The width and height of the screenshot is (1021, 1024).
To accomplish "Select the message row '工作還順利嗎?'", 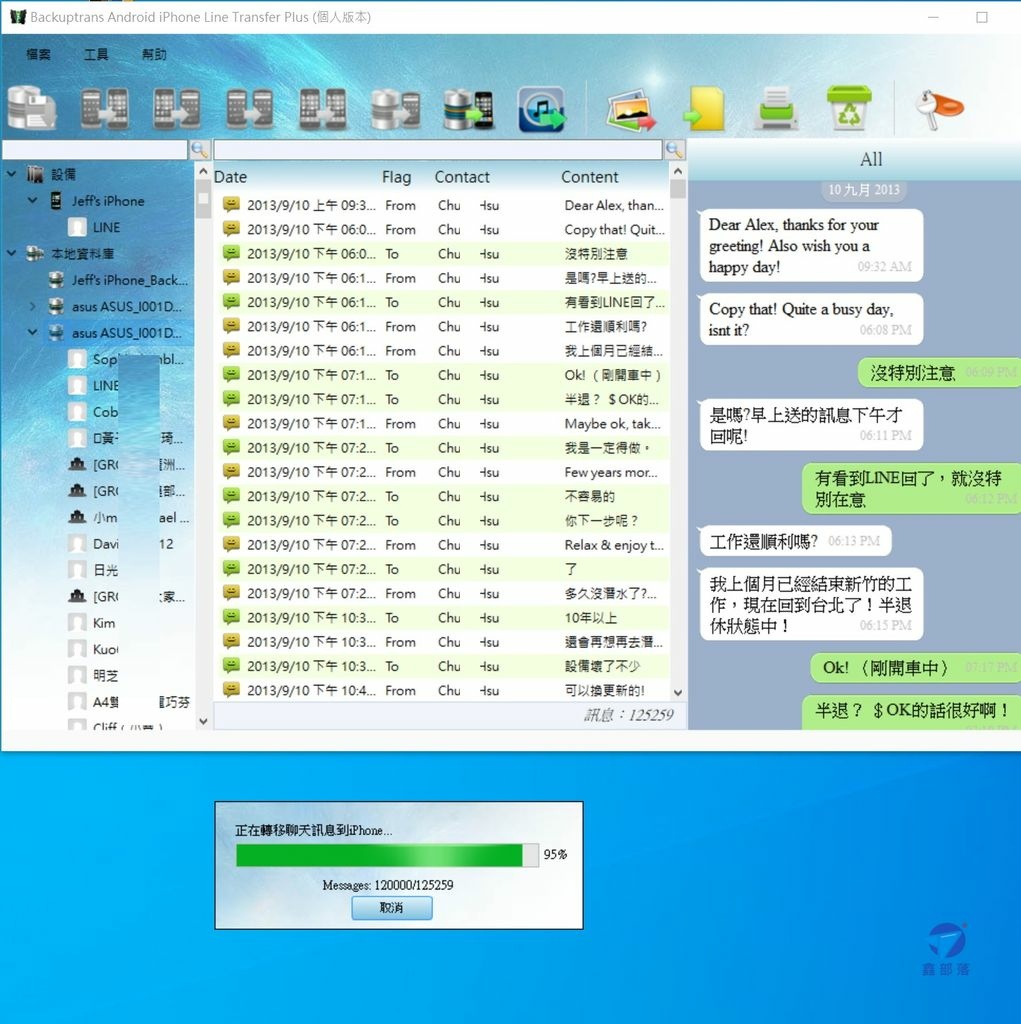I will tap(442, 326).
